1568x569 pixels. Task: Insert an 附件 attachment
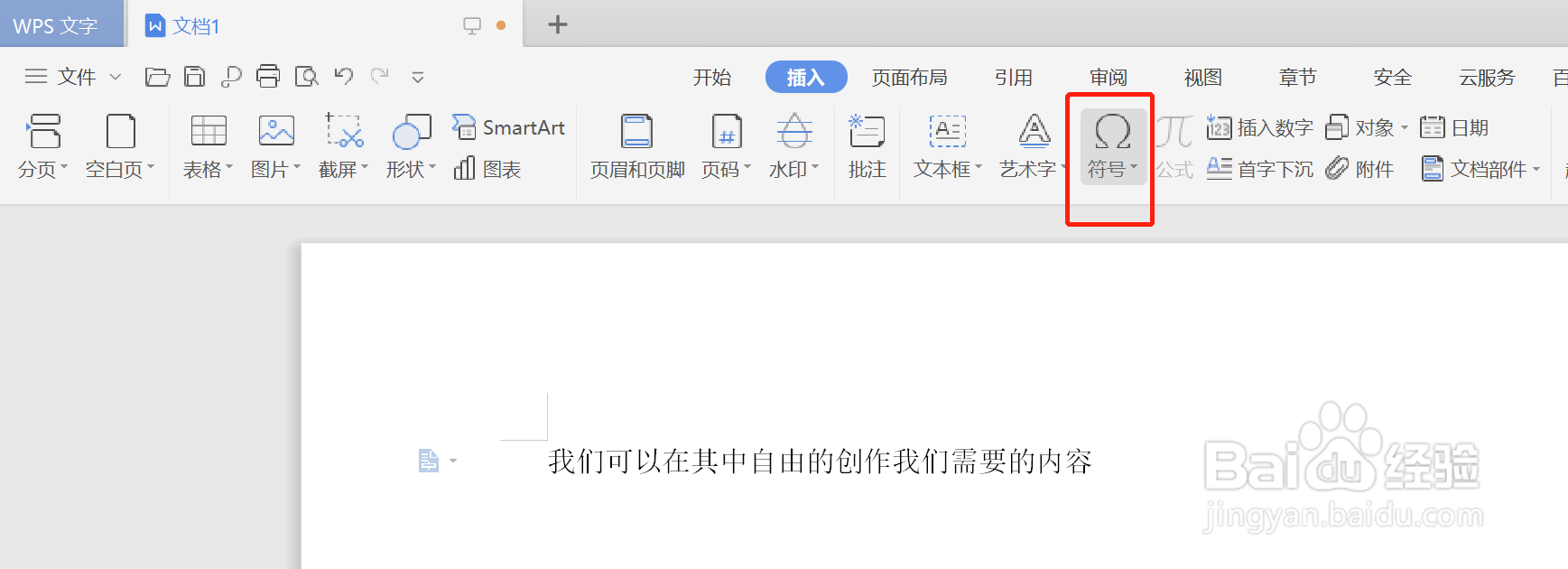click(1359, 169)
